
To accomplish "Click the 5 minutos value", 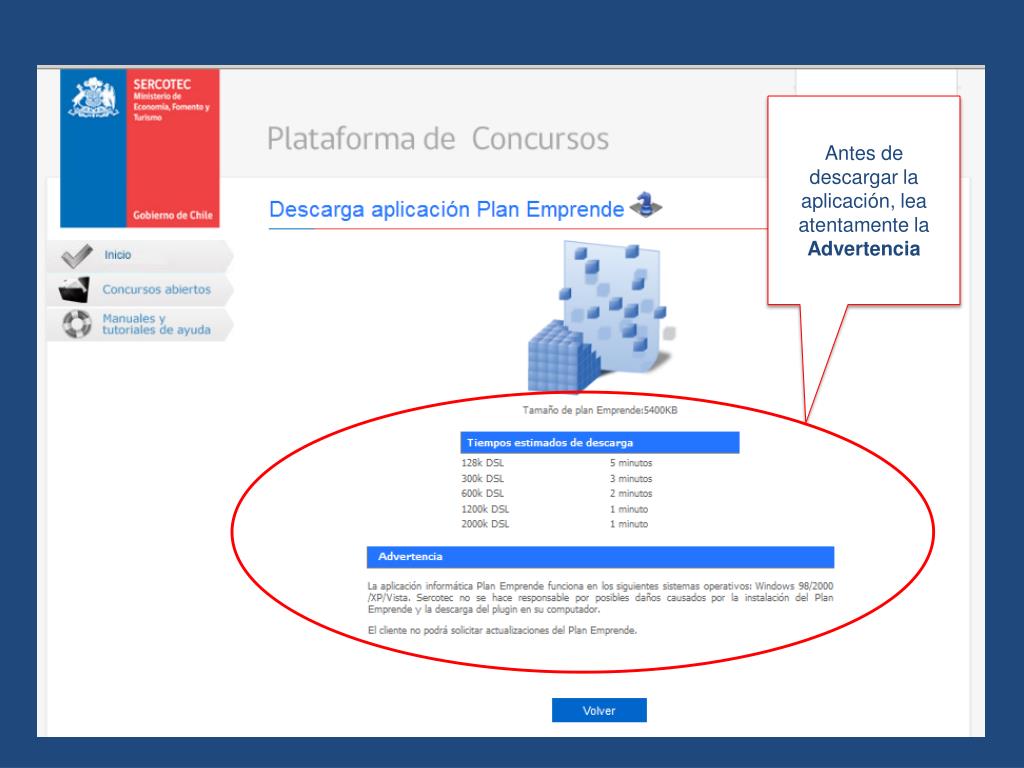I will [631, 463].
